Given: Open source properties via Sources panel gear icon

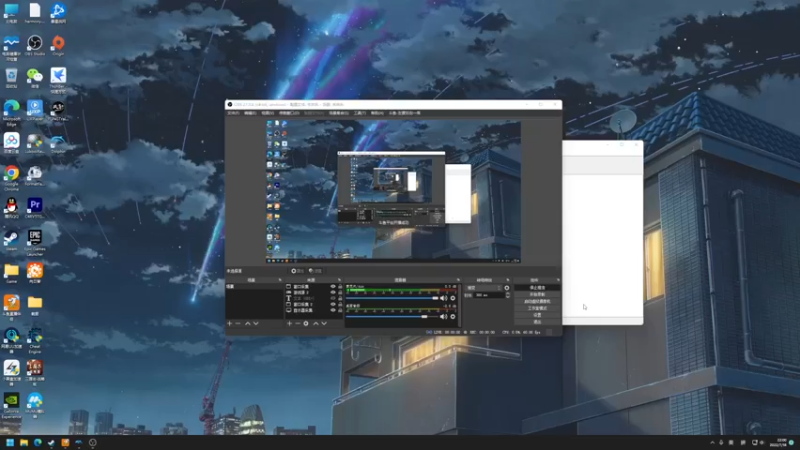Looking at the screenshot, I should pyautogui.click(x=306, y=323).
